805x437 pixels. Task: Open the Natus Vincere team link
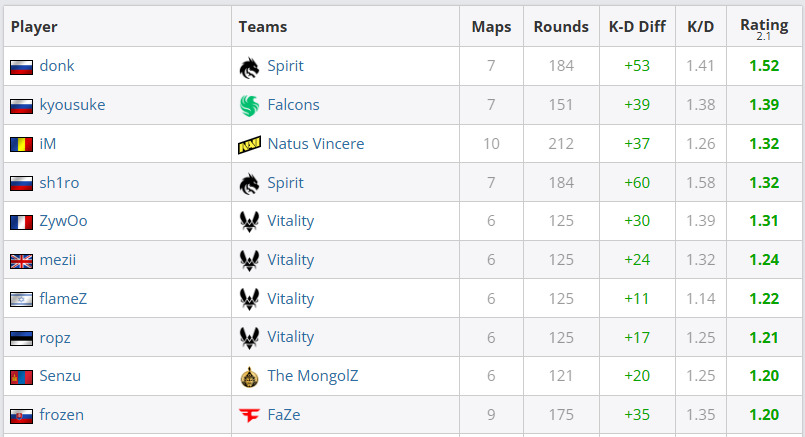(315, 144)
